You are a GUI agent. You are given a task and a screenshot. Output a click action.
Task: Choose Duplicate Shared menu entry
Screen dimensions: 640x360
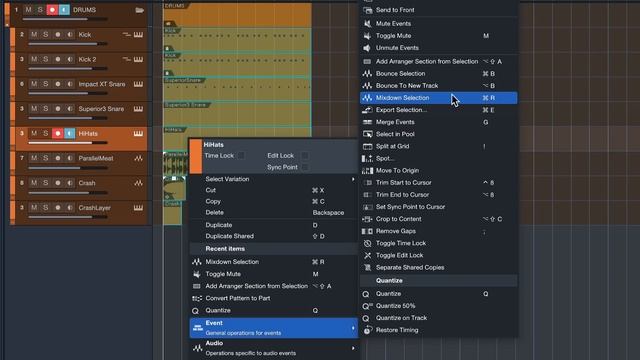point(273,236)
